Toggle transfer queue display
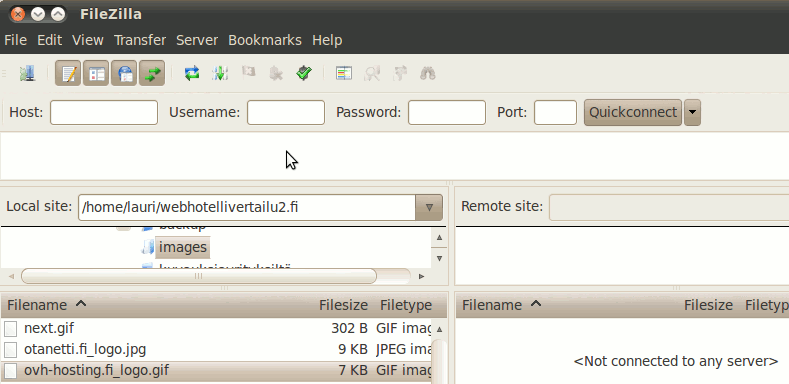 pos(152,73)
